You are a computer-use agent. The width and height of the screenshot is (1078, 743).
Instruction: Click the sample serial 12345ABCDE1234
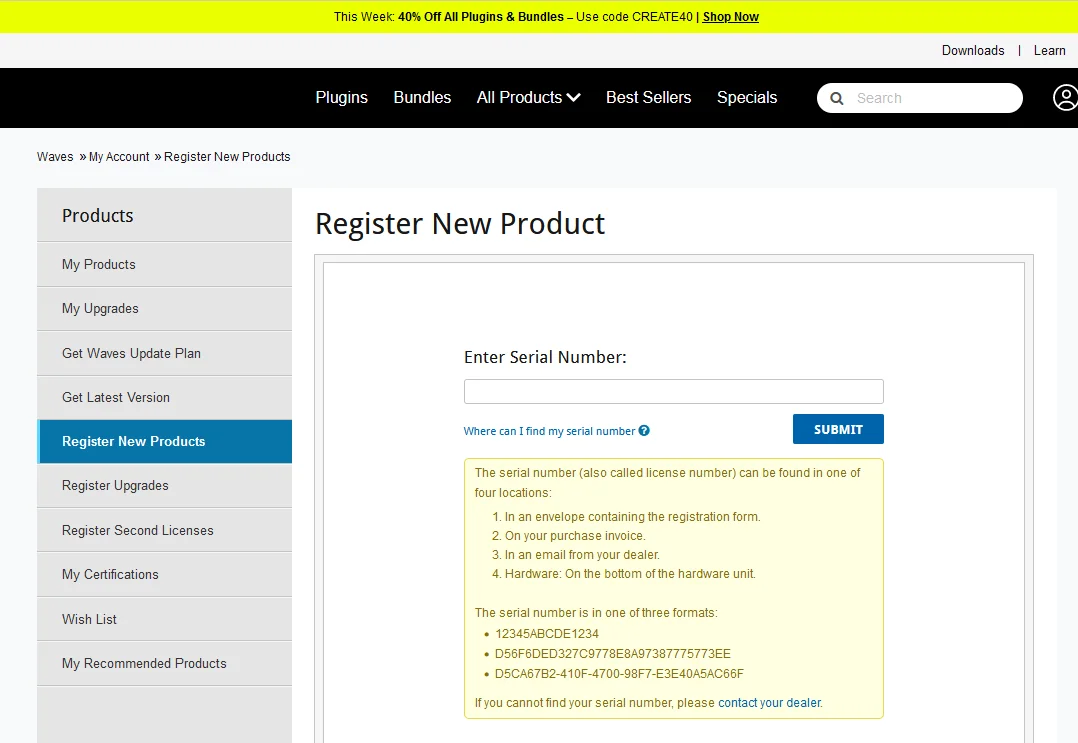coord(547,634)
